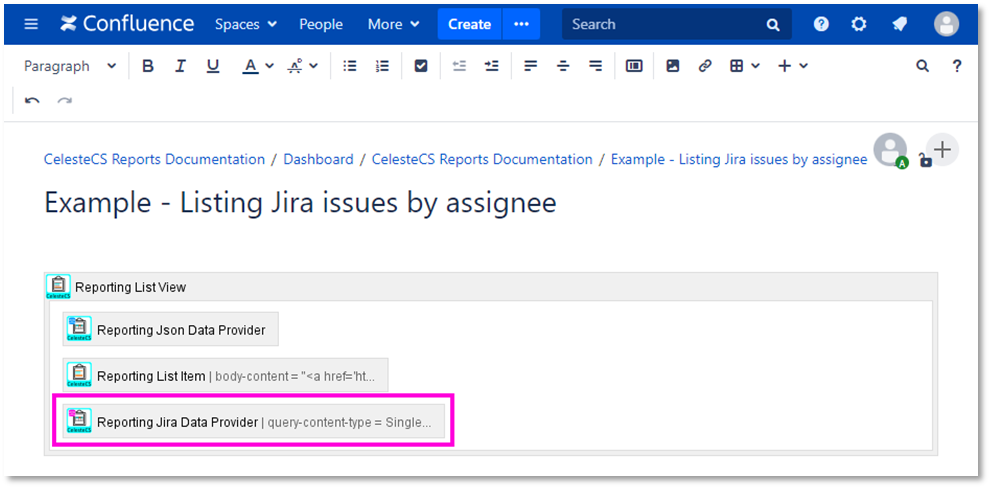Open the People page
This screenshot has width=991, height=489.
coord(321,24)
